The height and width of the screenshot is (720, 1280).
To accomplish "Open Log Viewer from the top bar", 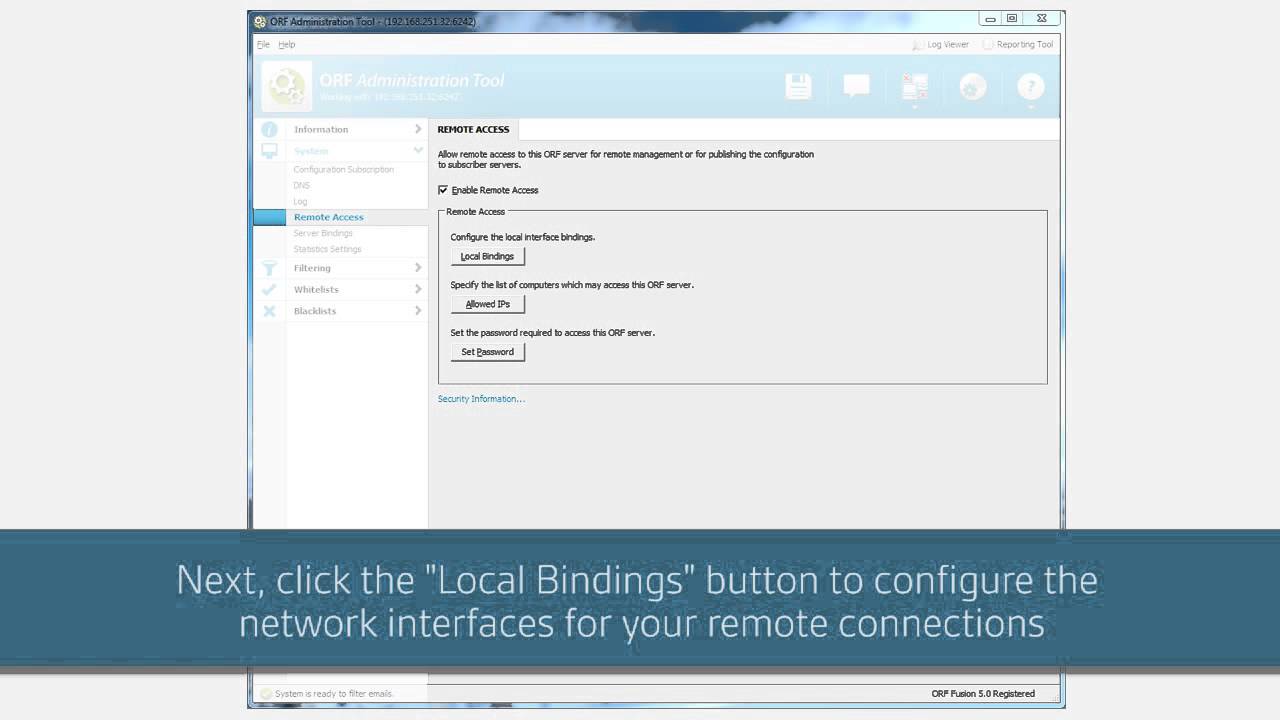I will point(940,44).
